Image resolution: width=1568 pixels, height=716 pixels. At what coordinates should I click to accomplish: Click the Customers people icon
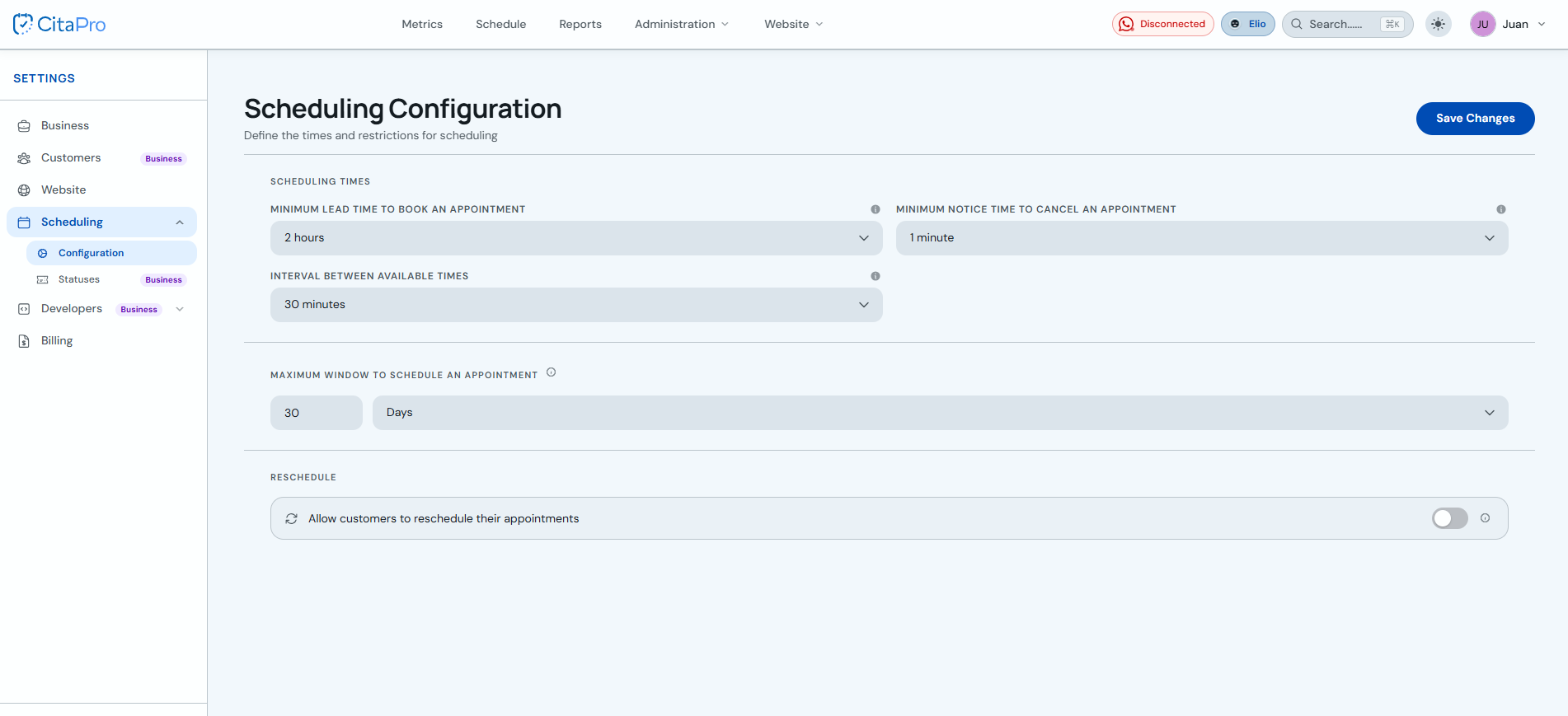coord(24,158)
